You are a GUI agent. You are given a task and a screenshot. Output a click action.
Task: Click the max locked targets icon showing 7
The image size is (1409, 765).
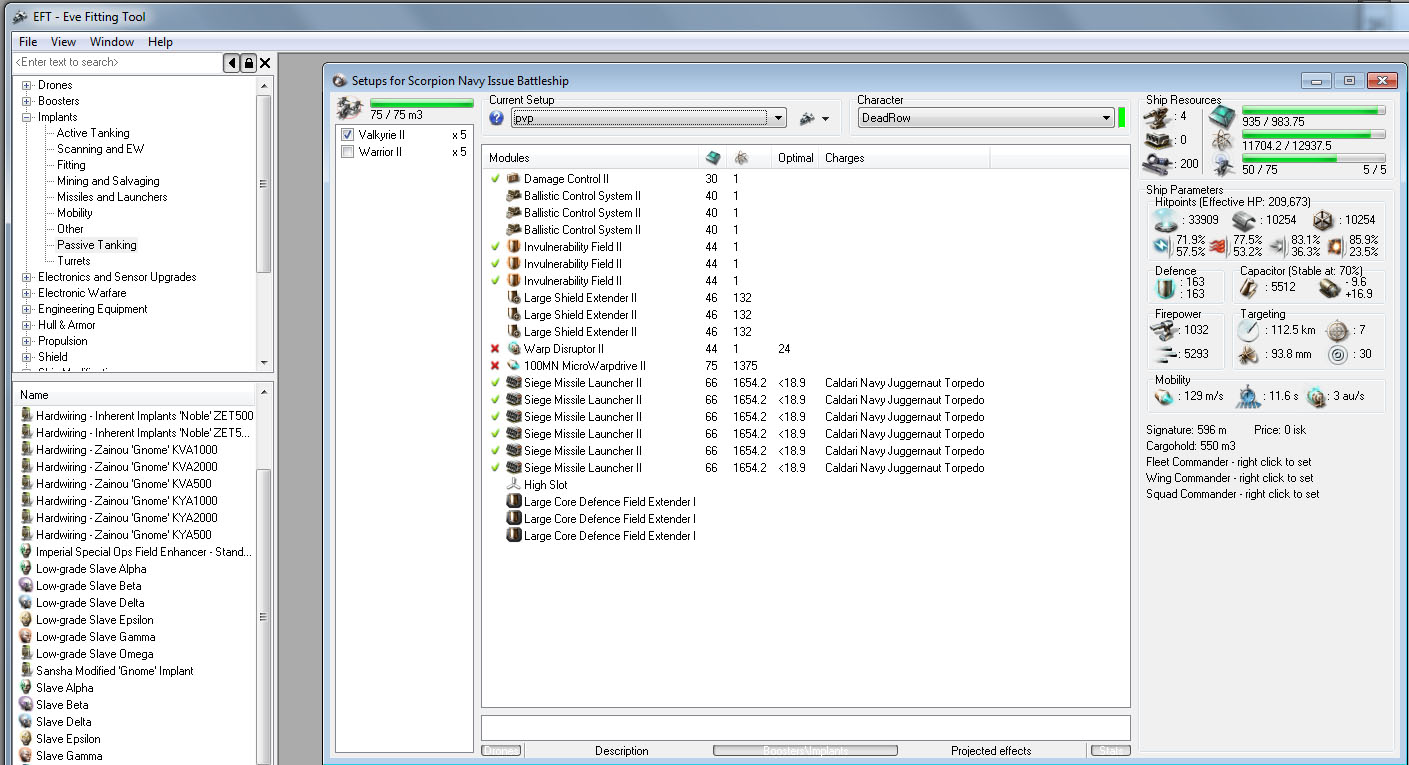[1337, 331]
